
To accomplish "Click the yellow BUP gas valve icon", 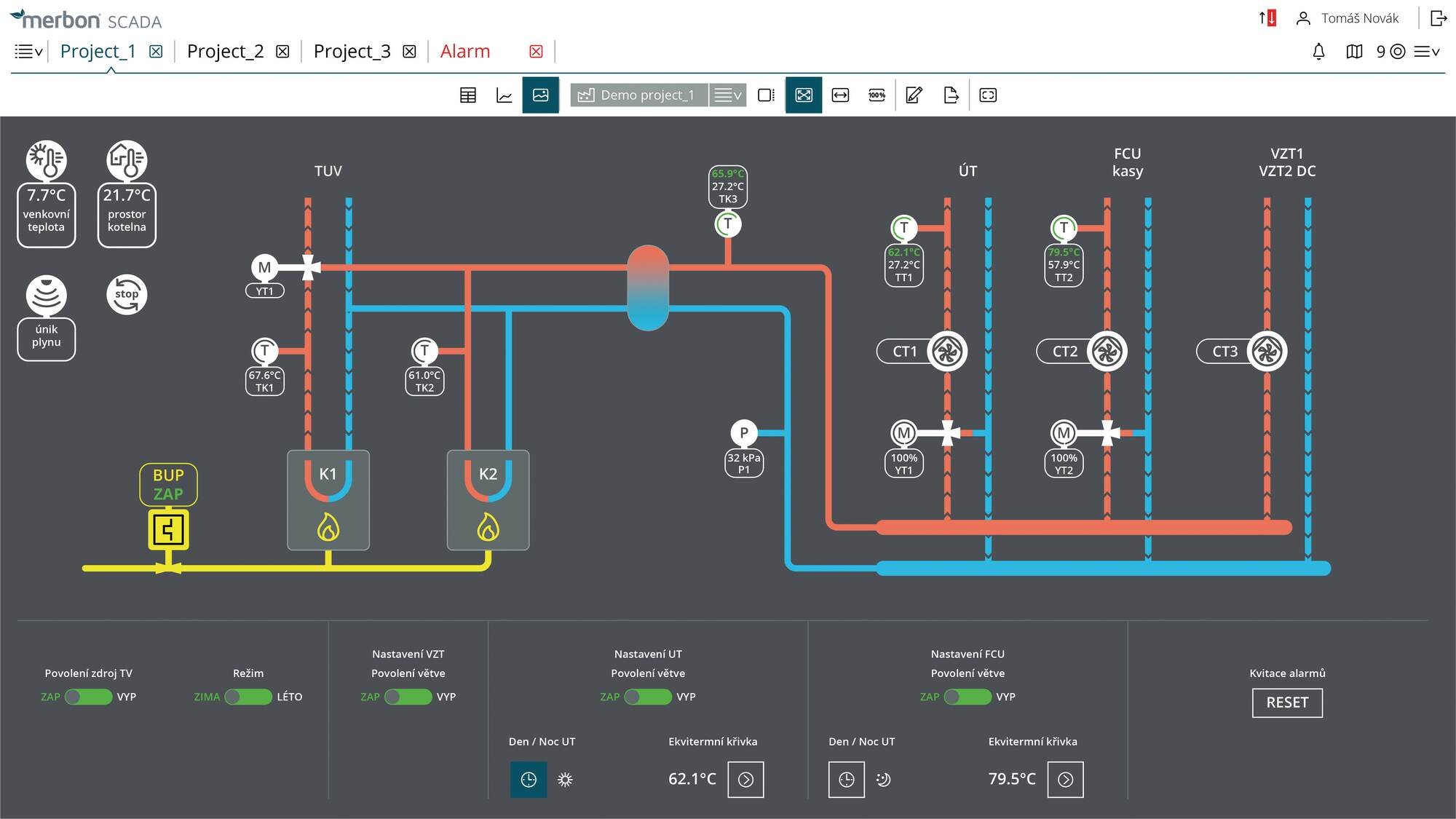I will pos(168,529).
